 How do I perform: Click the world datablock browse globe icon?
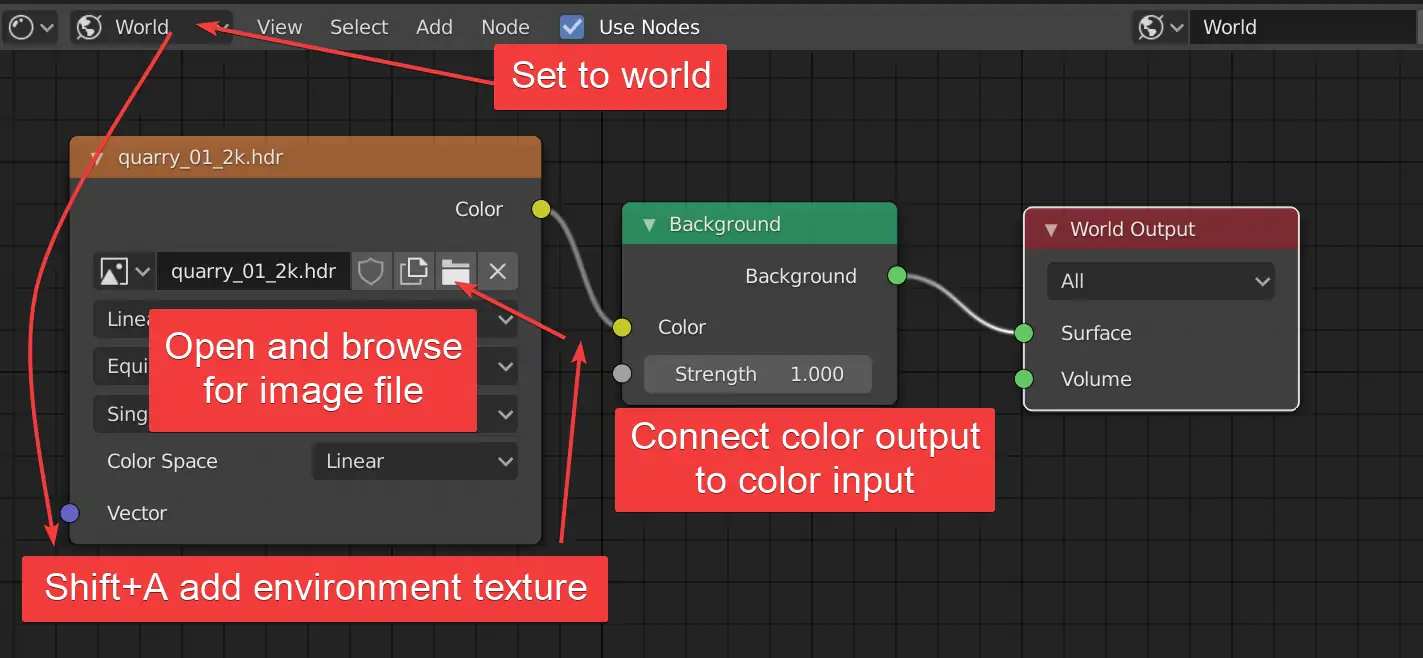click(x=1161, y=27)
